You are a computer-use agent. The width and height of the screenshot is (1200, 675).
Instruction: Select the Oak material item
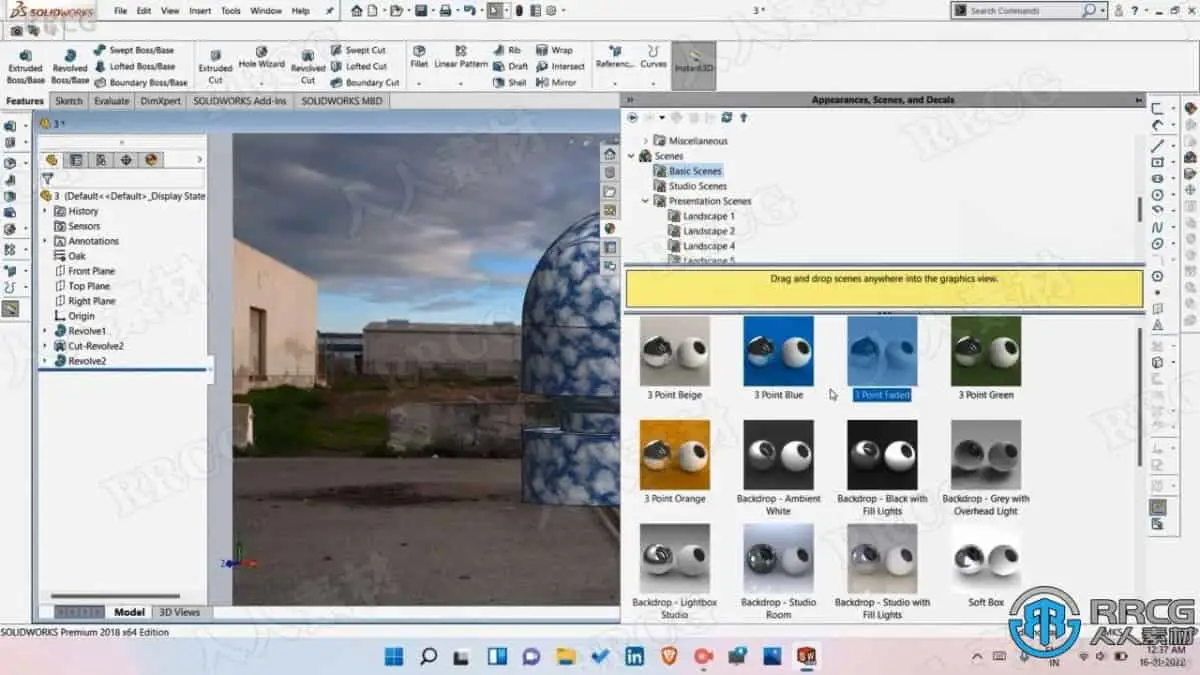pos(76,256)
